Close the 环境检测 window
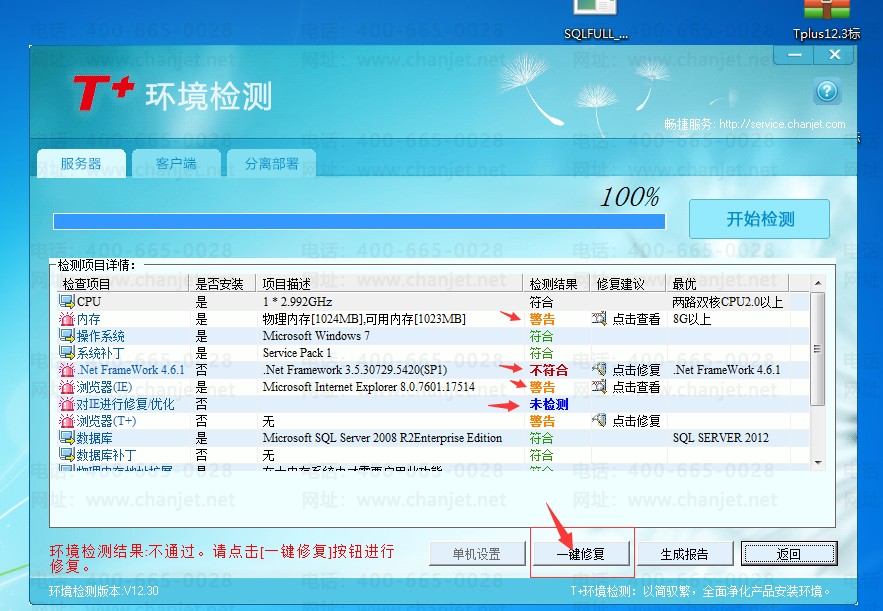 pos(834,55)
